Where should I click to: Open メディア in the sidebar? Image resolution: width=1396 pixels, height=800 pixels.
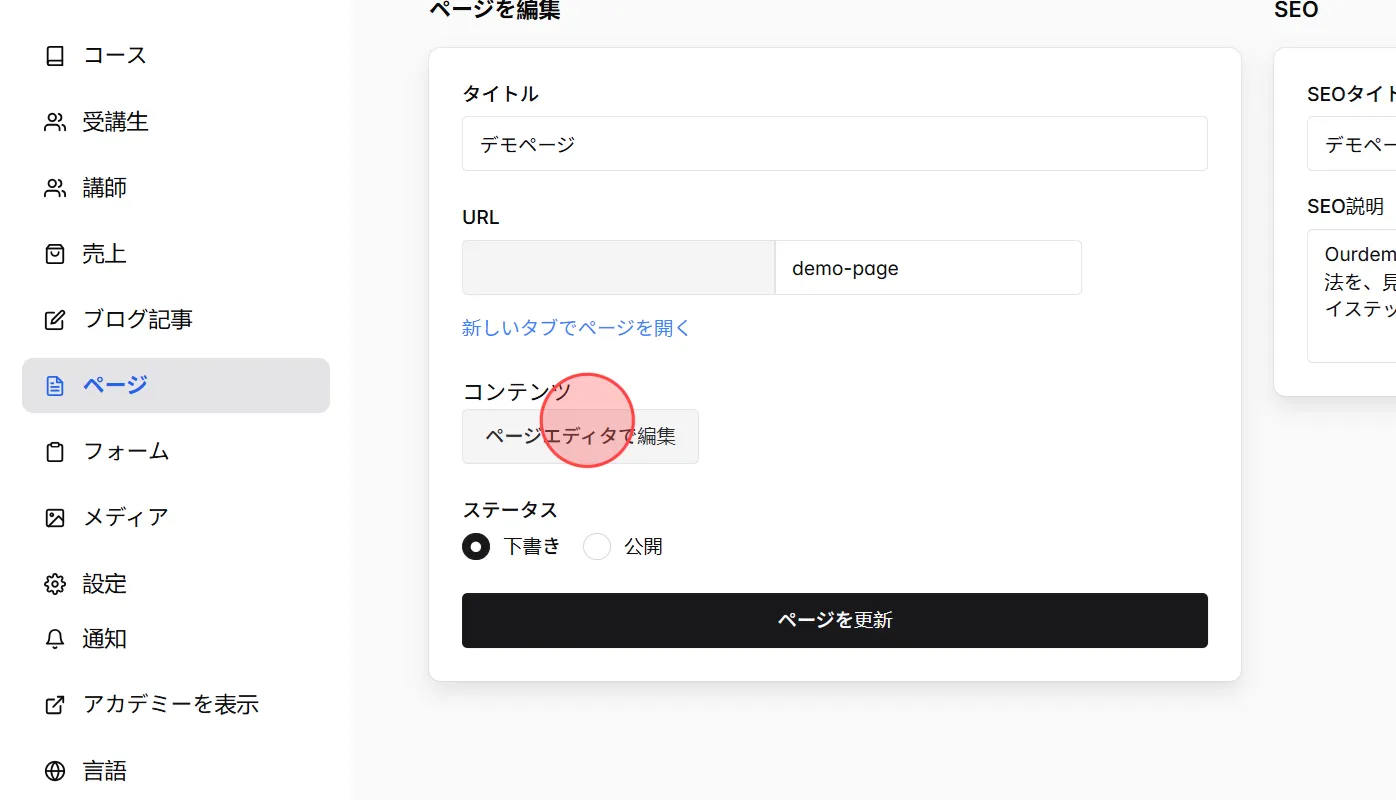click(x=176, y=518)
